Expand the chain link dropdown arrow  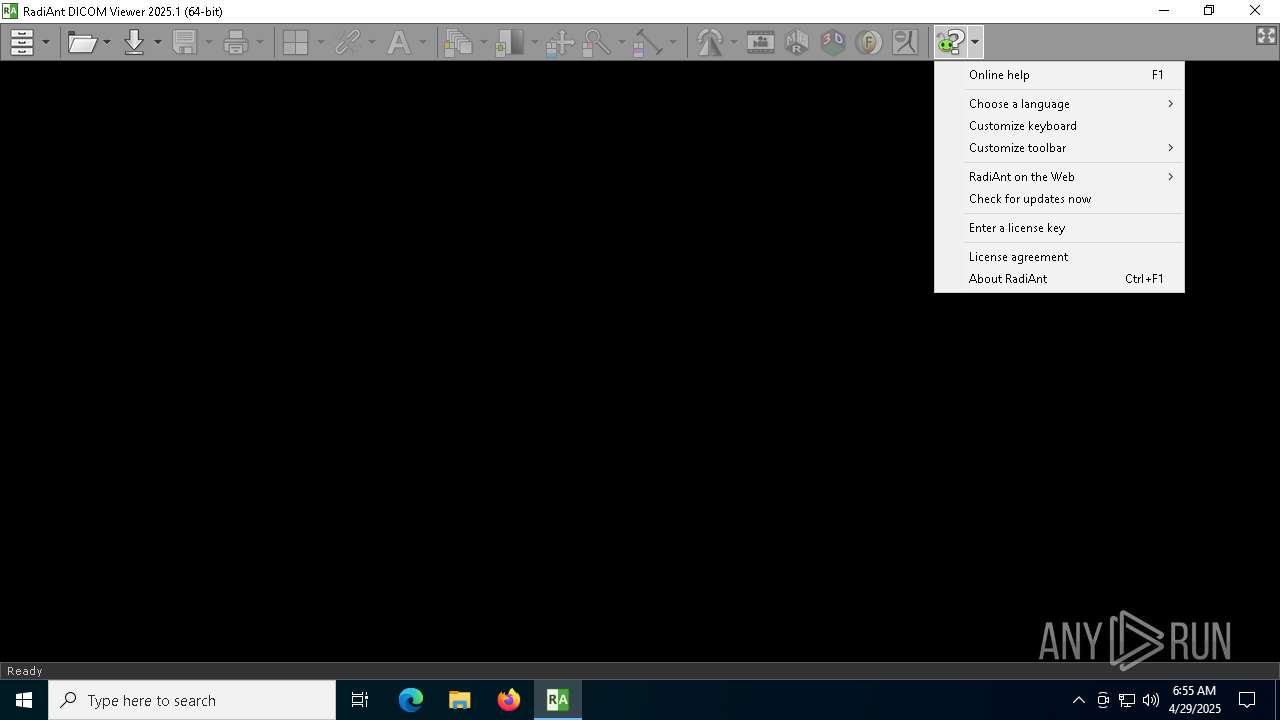point(372,42)
